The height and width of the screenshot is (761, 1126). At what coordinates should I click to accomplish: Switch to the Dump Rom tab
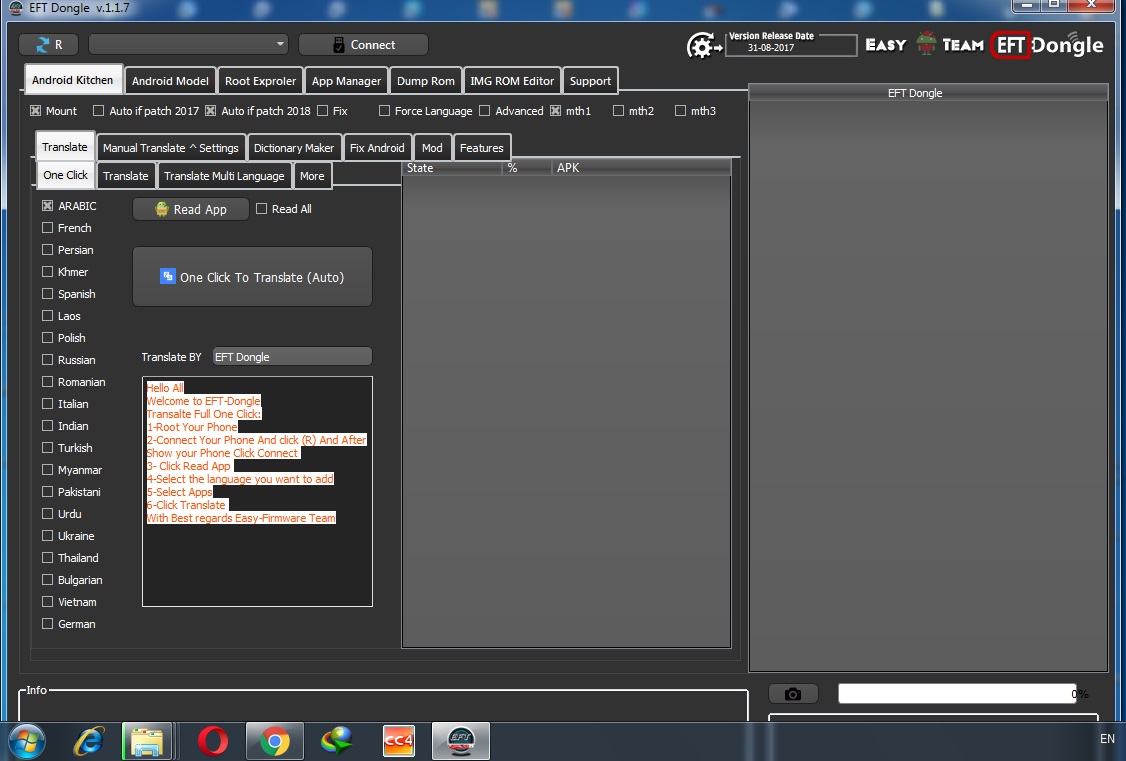tap(426, 81)
